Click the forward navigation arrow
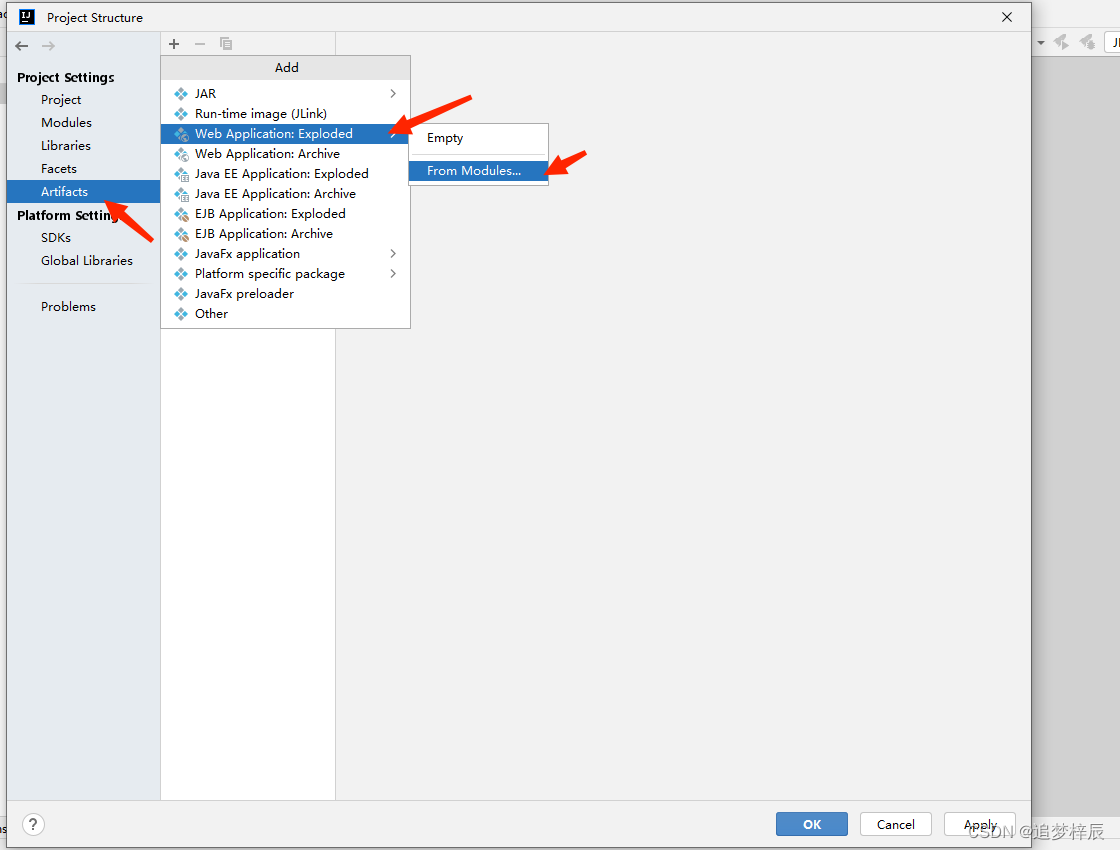1120x850 pixels. (x=48, y=46)
